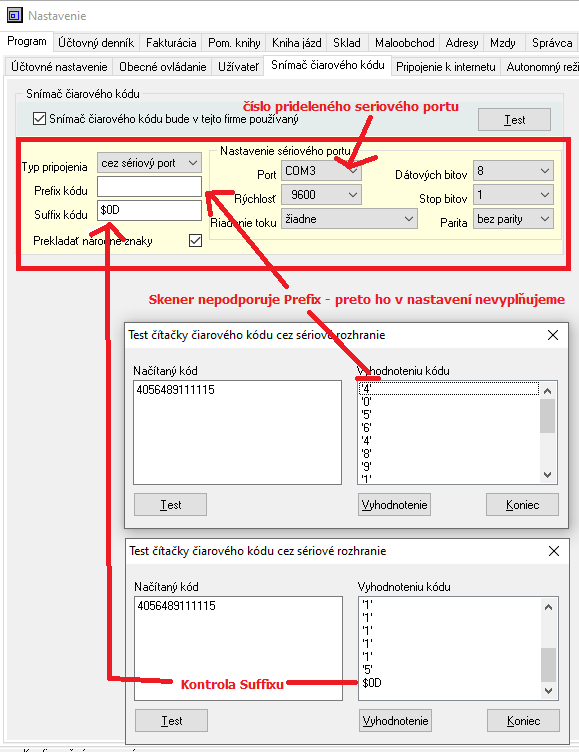Viewport: 579px width, 752px height.
Task: Click the Test button beside the checkbox
Action: [x=514, y=119]
